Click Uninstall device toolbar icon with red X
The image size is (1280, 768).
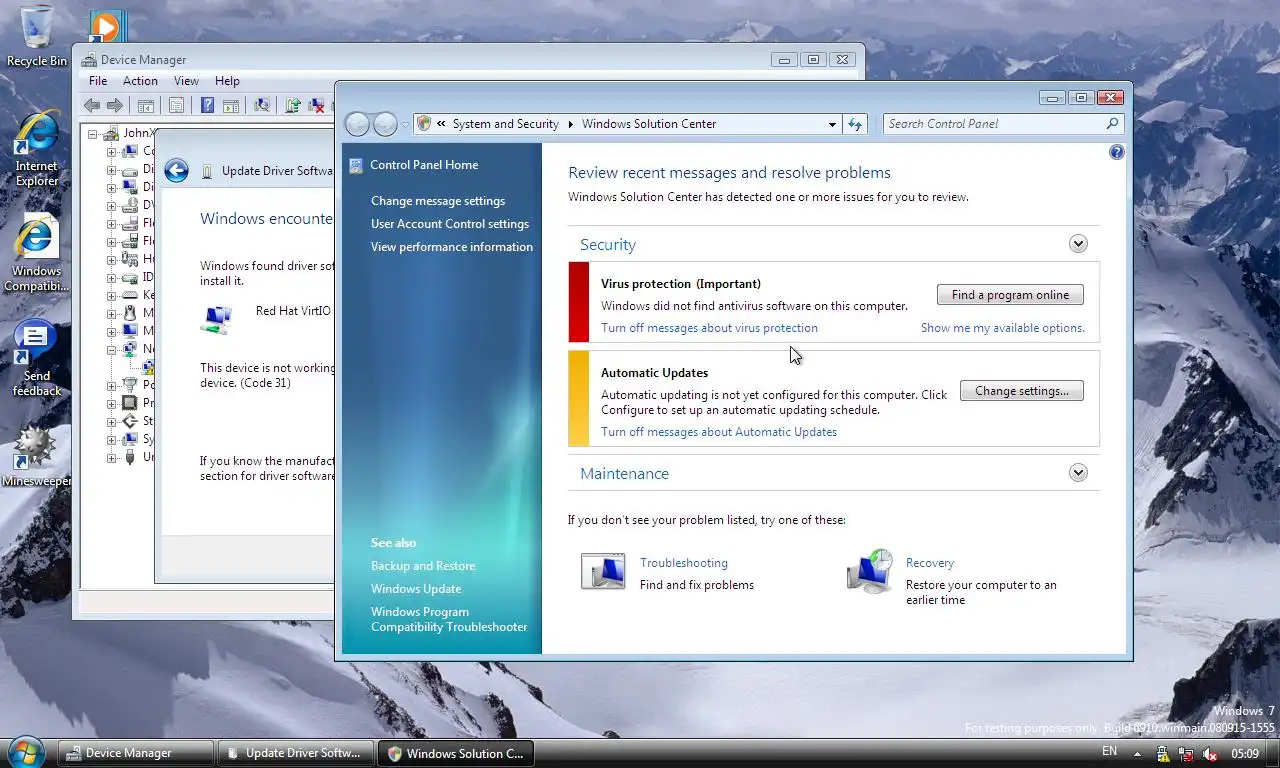point(316,105)
